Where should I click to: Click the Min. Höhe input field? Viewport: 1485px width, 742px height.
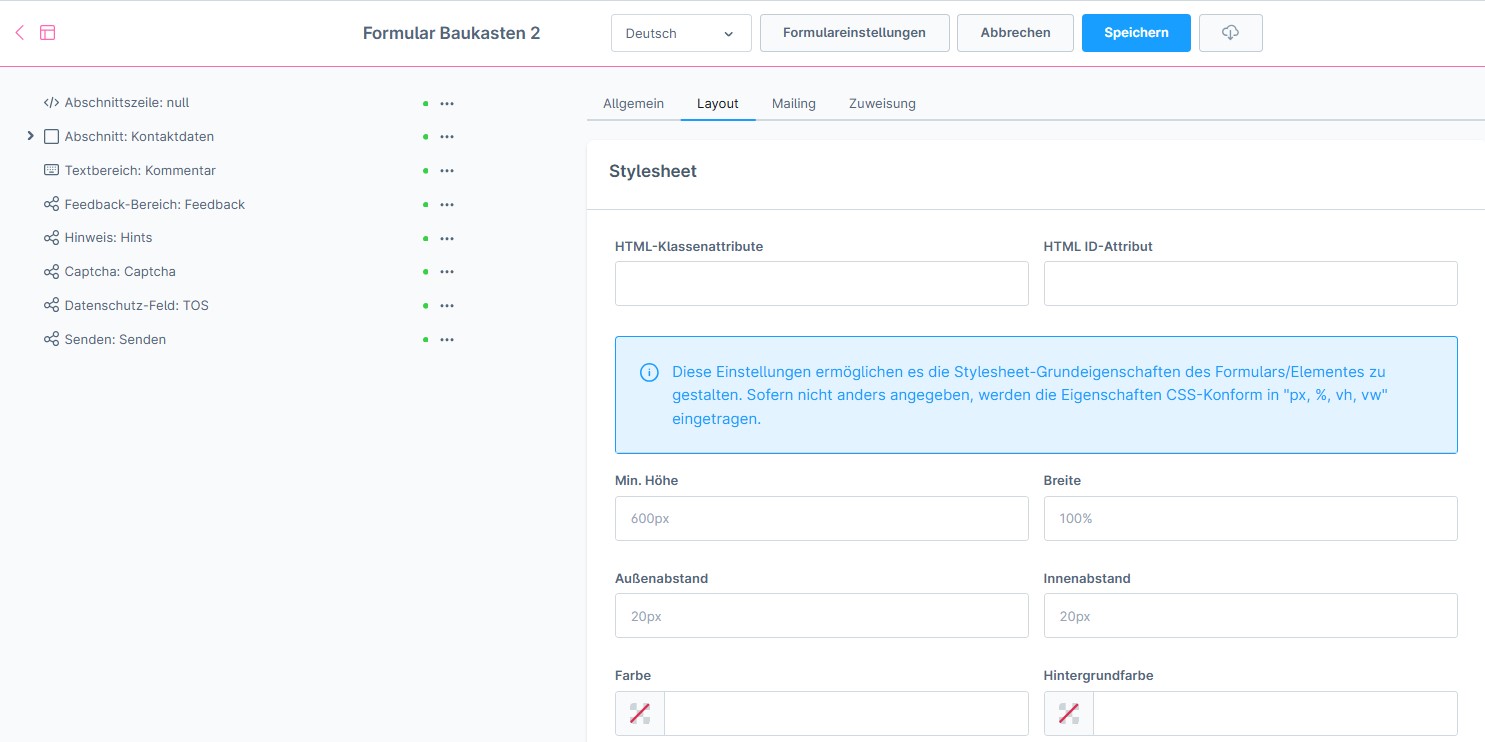point(821,519)
